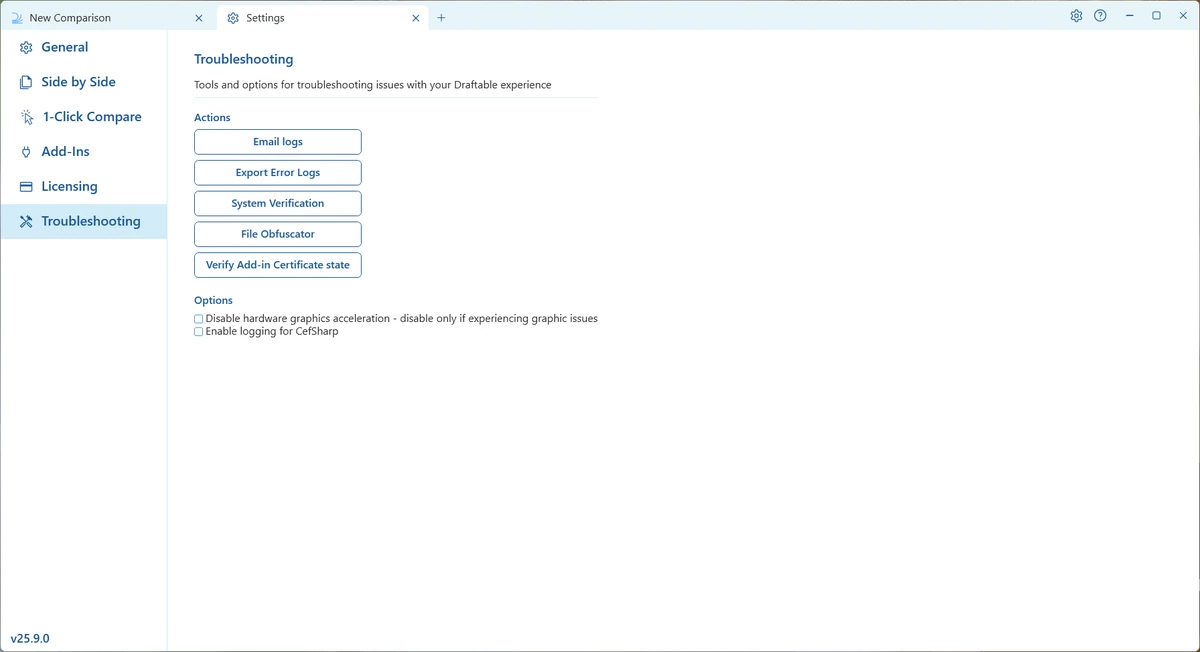Select Troubleshooting in the sidebar
This screenshot has width=1200, height=652.
83,221
